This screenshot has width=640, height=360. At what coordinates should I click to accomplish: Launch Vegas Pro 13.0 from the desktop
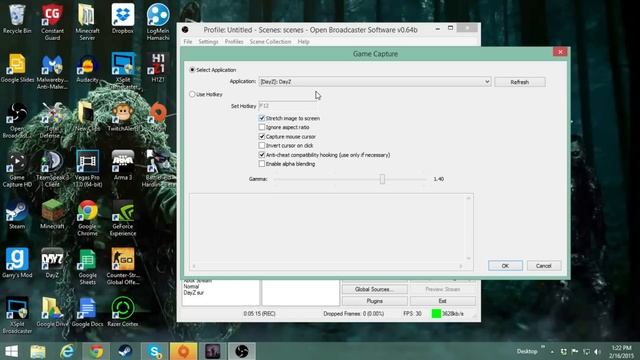coord(87,169)
